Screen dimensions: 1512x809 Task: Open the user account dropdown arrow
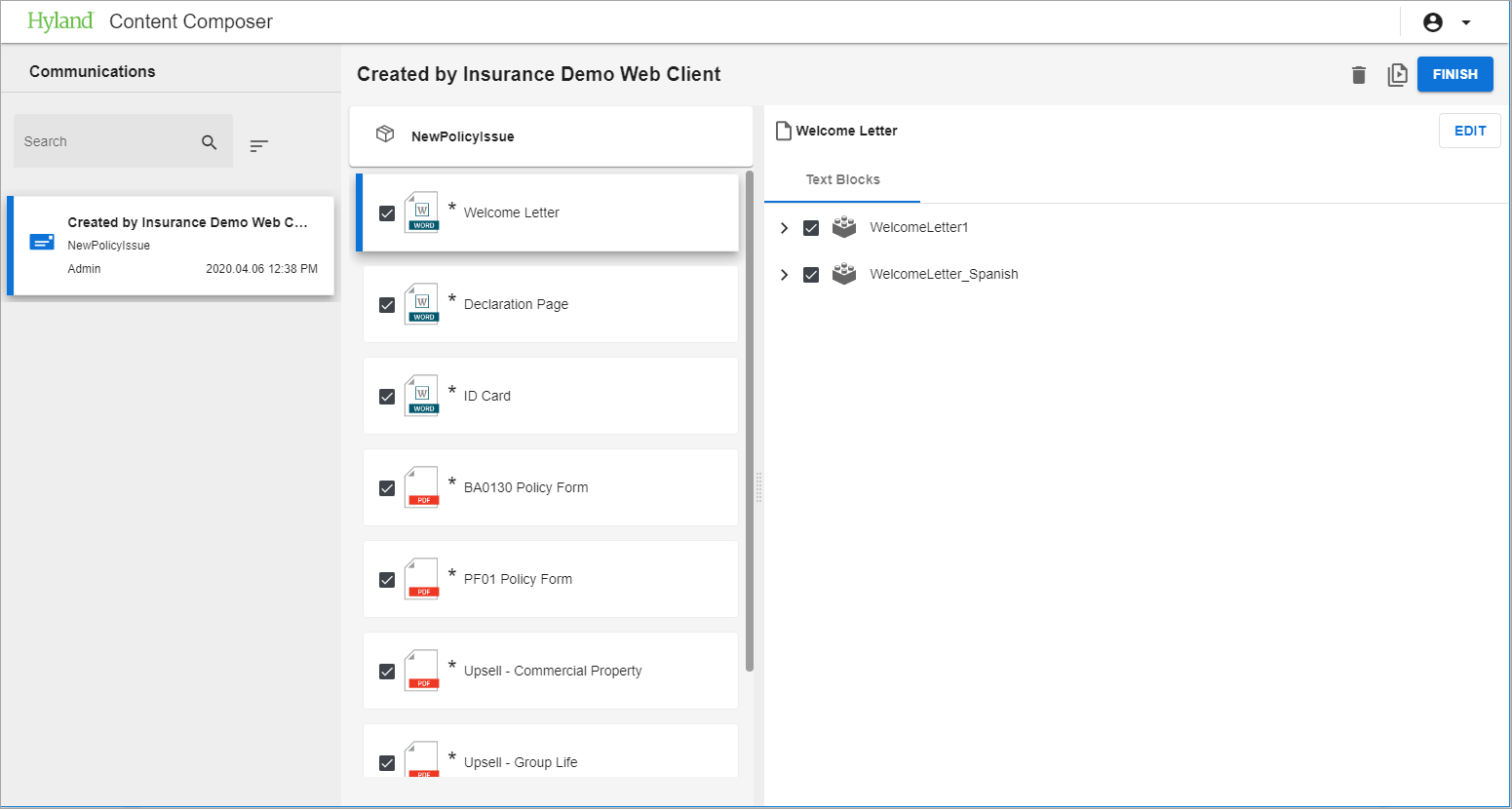pyautogui.click(x=1466, y=22)
